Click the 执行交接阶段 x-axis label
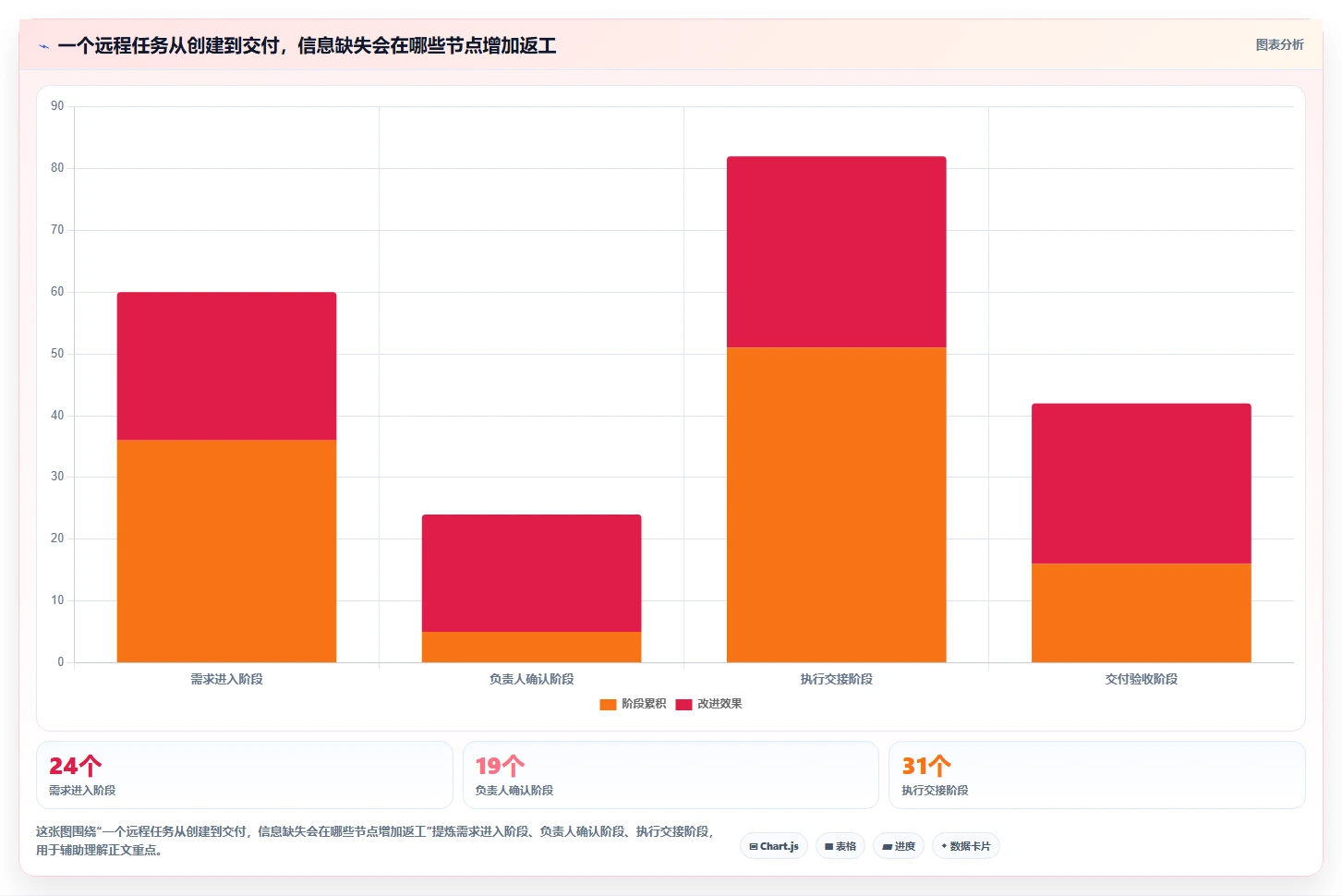This screenshot has height=896, width=1342. click(836, 679)
